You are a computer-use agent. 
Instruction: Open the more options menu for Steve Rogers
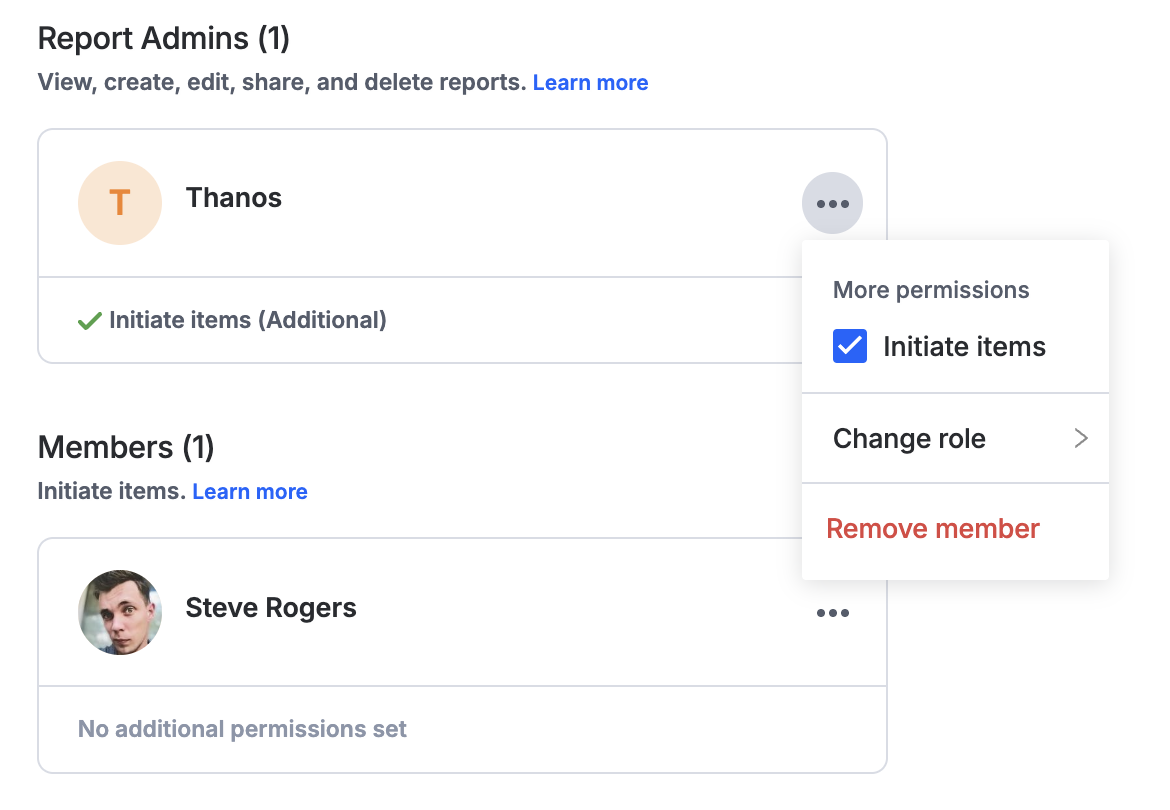(832, 613)
